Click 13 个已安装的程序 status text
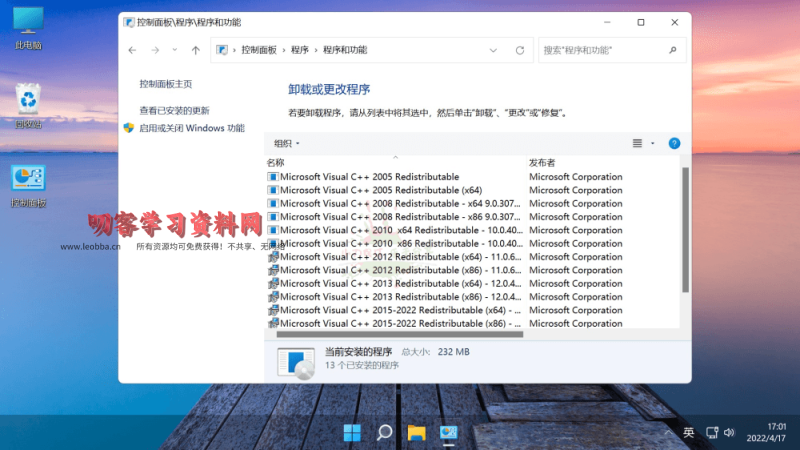This screenshot has height=450, width=800. (x=362, y=365)
